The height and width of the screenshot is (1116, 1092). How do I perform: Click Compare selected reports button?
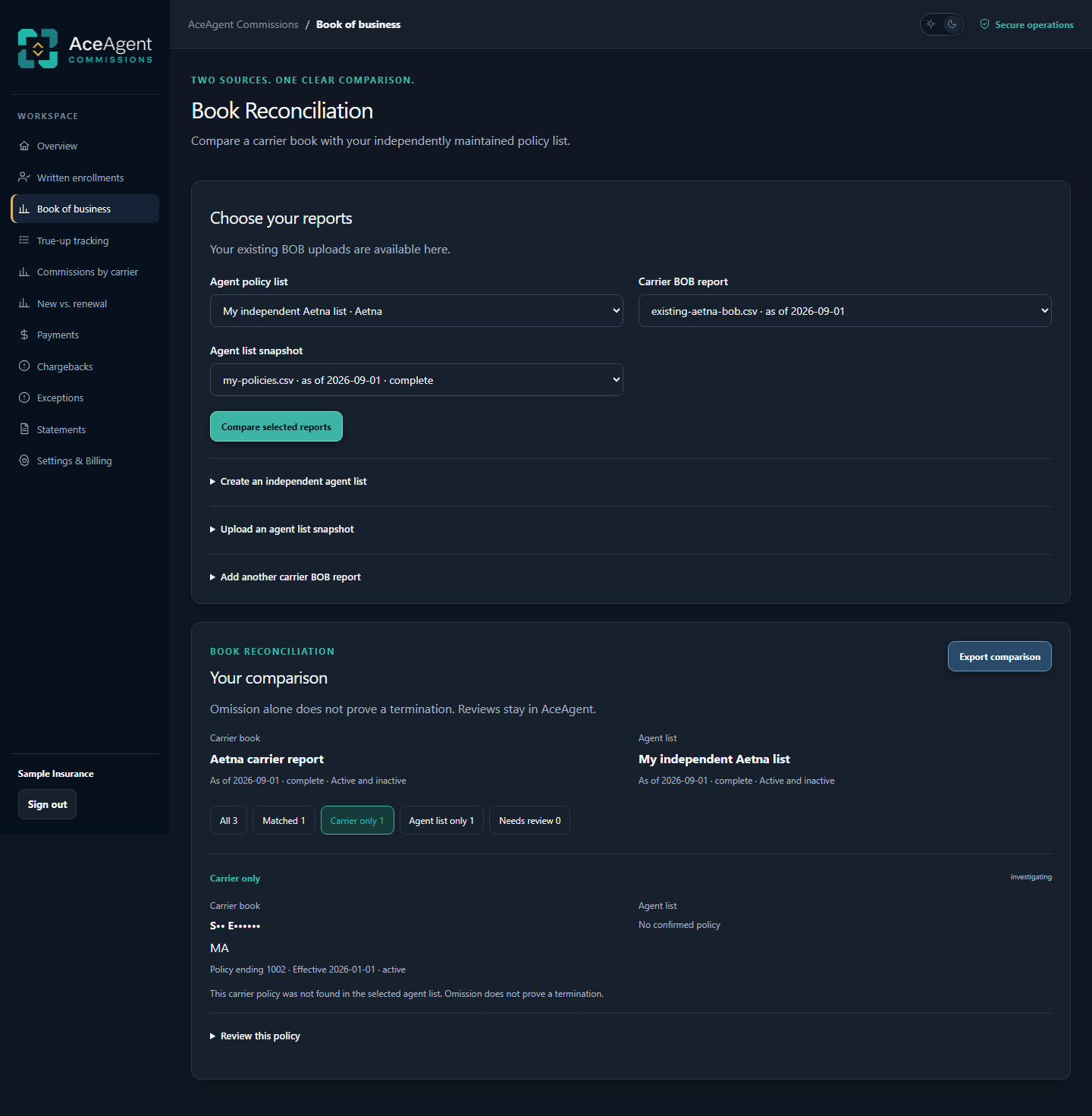tap(276, 426)
